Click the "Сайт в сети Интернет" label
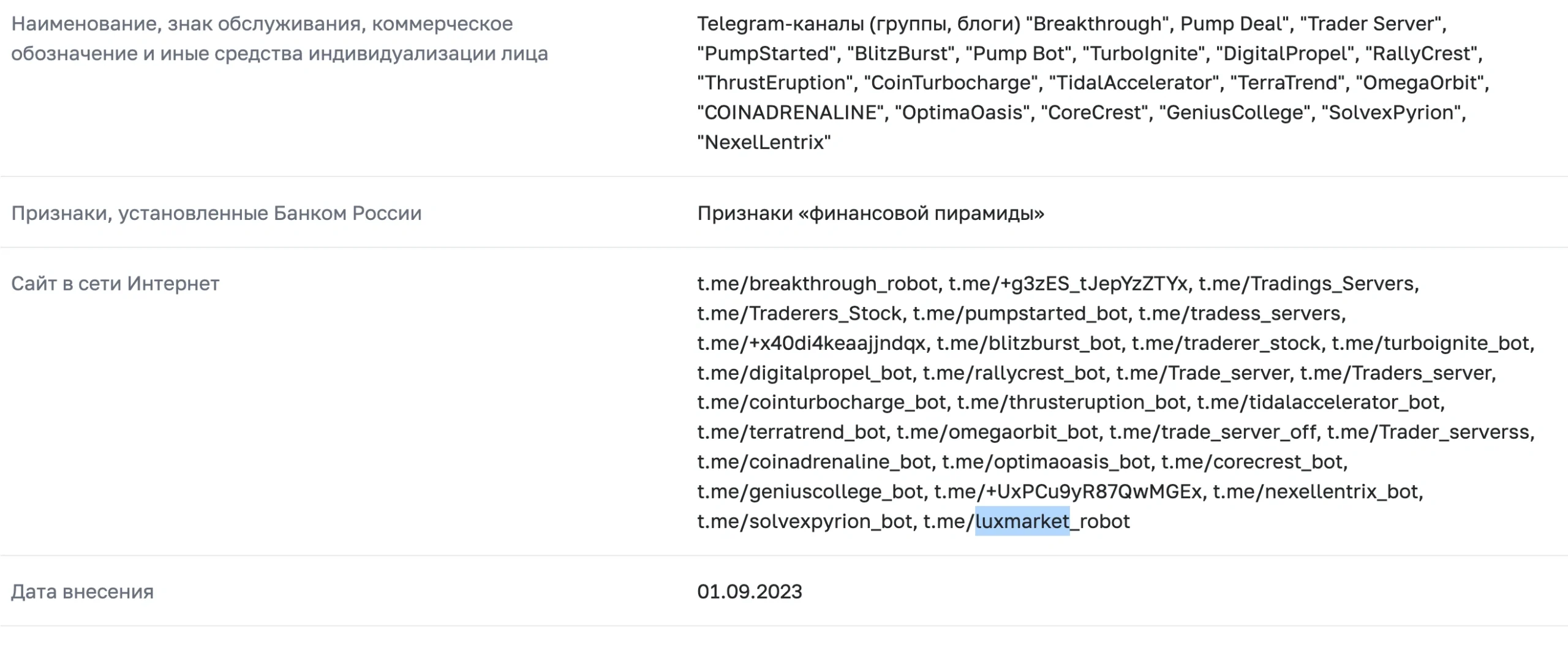1568x658 pixels. click(115, 284)
